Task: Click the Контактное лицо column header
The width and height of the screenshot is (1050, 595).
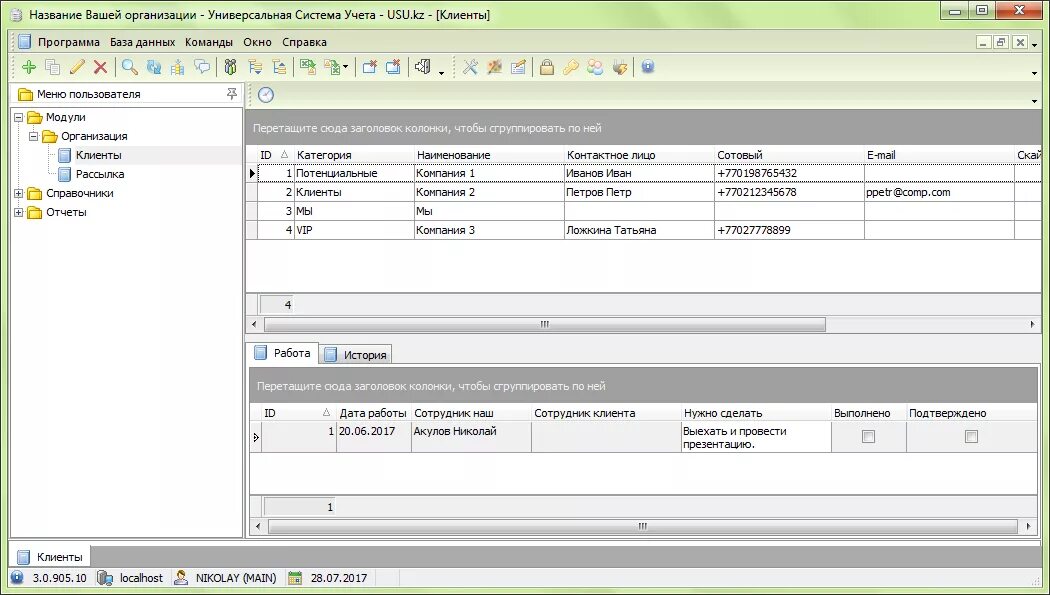Action: pos(640,155)
